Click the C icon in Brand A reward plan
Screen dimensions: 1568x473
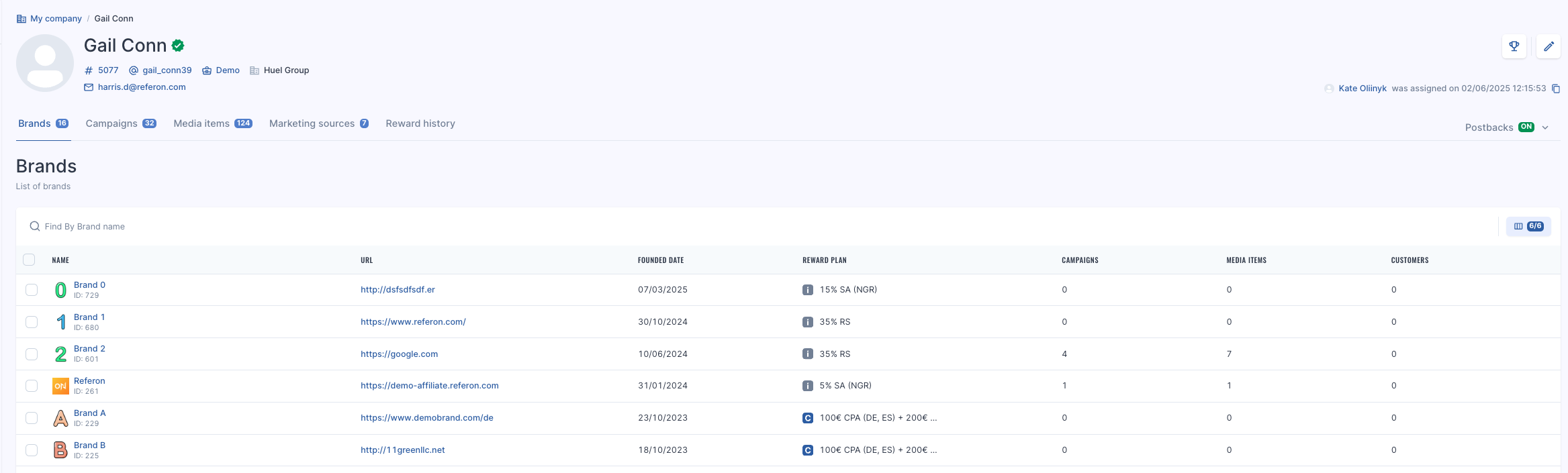click(808, 418)
